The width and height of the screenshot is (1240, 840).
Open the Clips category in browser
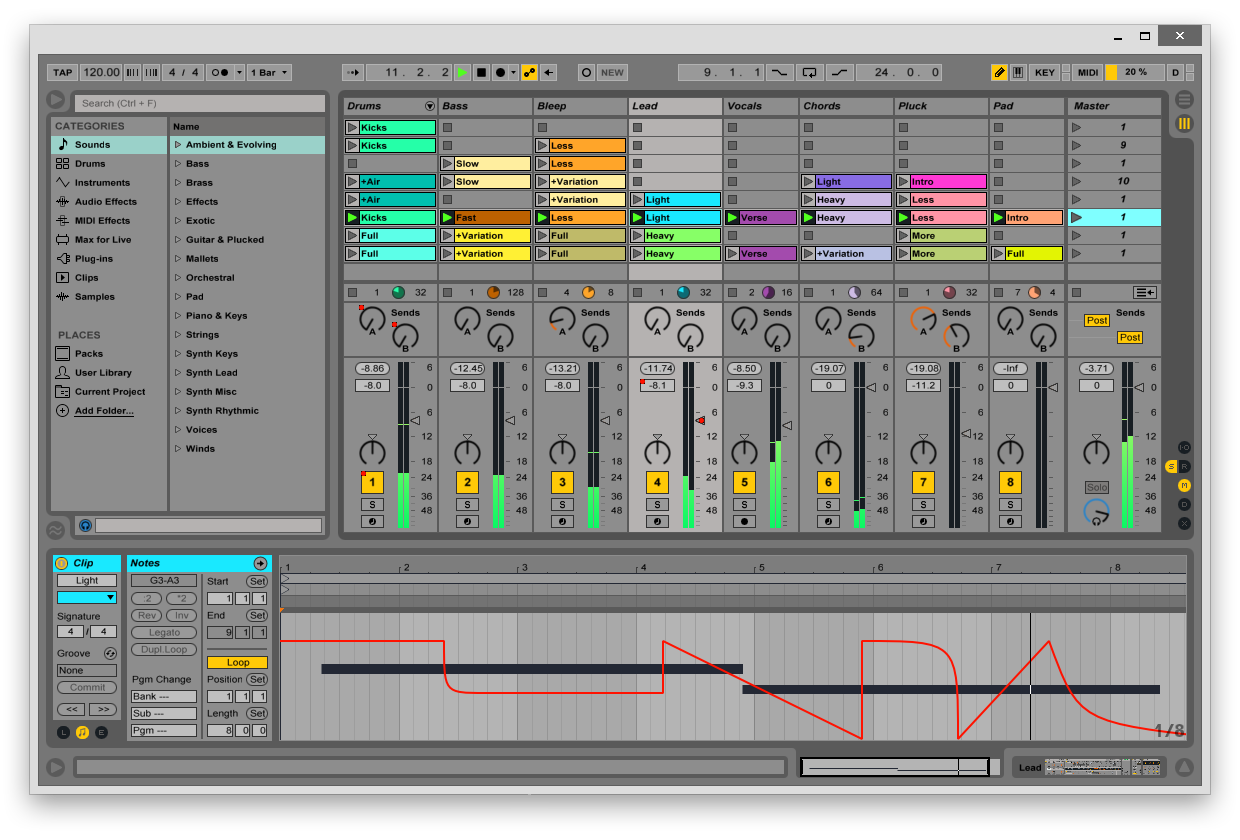(87, 278)
